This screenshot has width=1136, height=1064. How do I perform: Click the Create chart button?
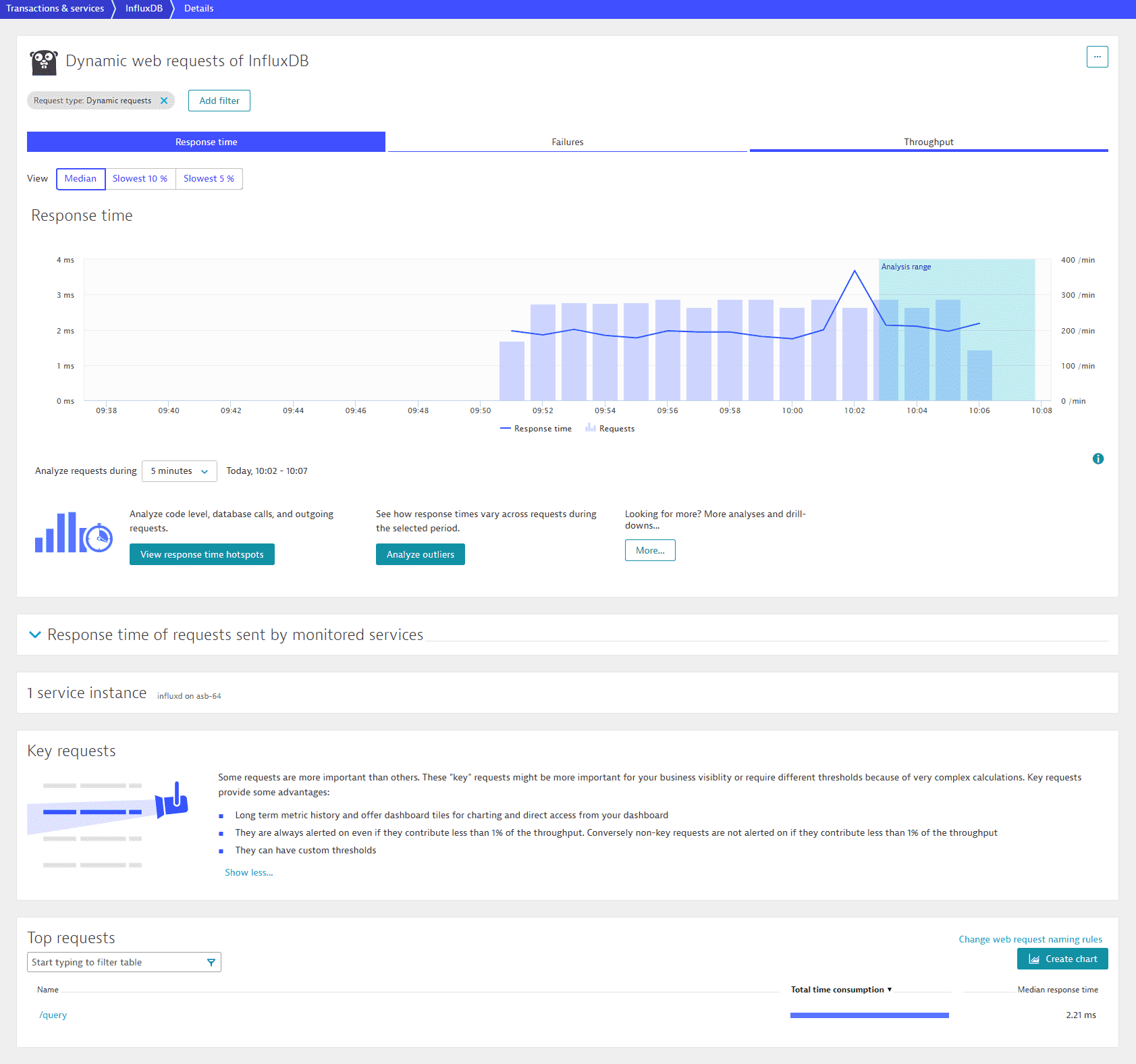click(x=1062, y=959)
